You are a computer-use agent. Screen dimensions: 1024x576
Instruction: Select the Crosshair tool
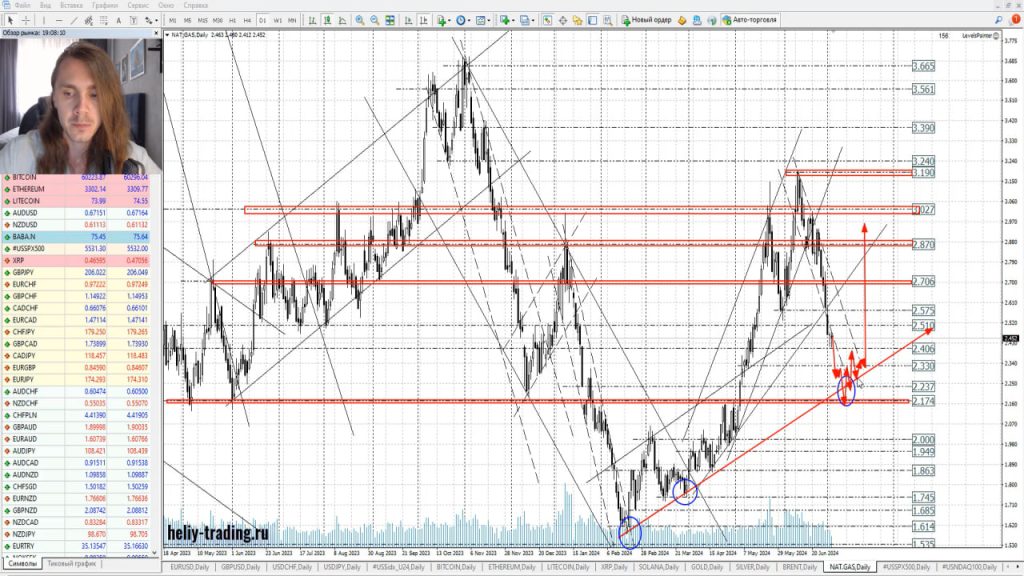[27, 20]
